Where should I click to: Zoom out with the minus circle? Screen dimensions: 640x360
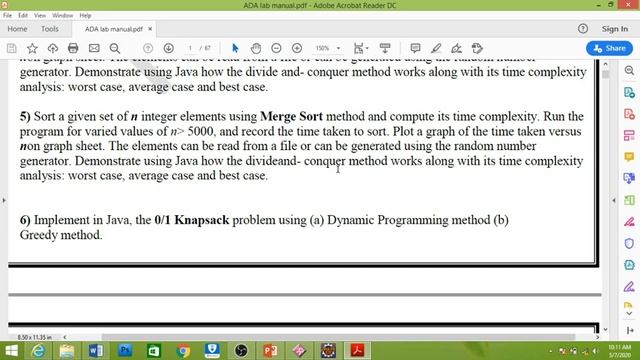[276, 48]
